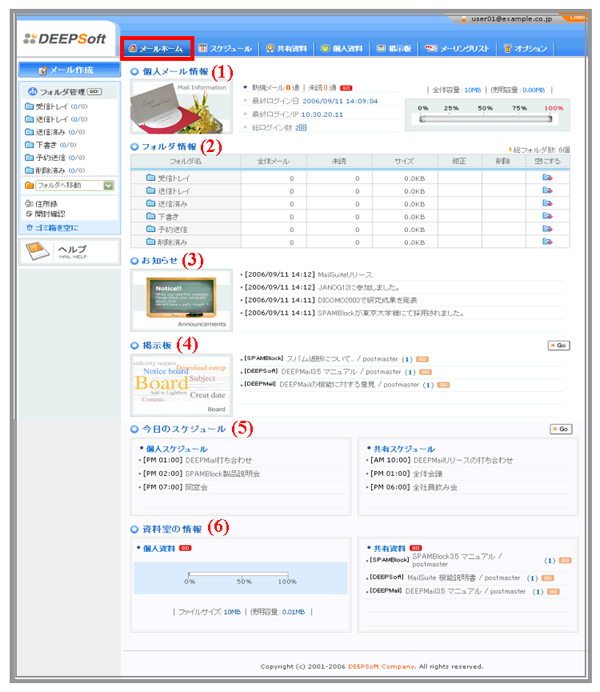Click the storage usage progress bar
The width and height of the screenshot is (600, 692).
(485, 119)
